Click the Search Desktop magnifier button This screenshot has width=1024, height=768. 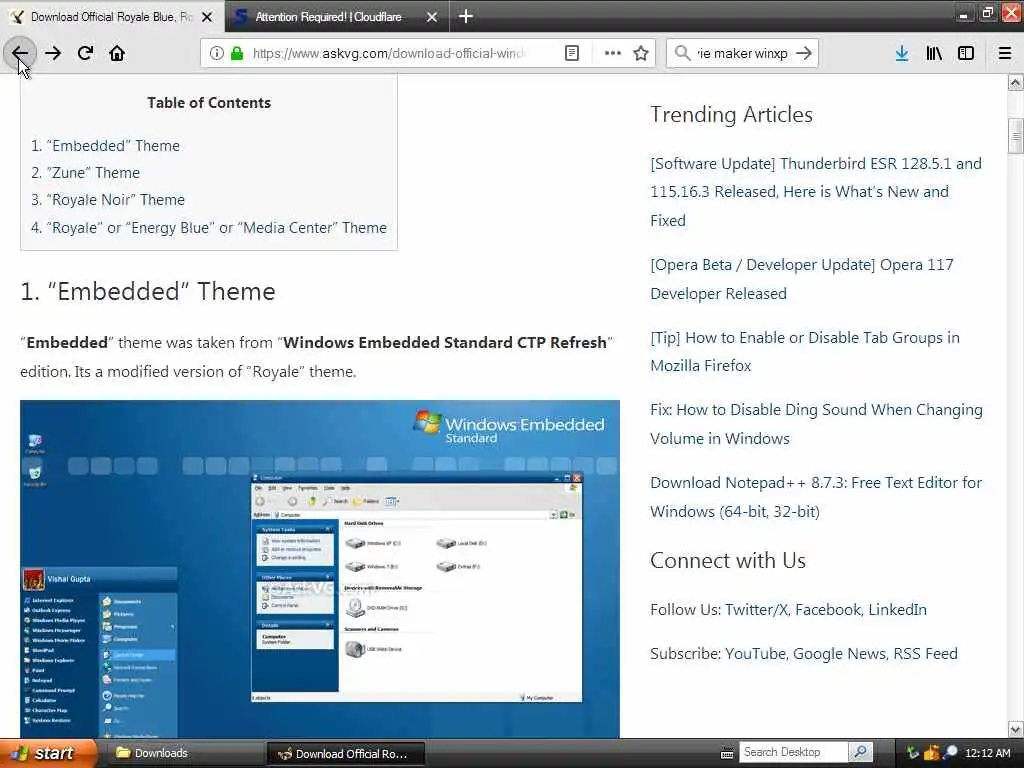[861, 752]
